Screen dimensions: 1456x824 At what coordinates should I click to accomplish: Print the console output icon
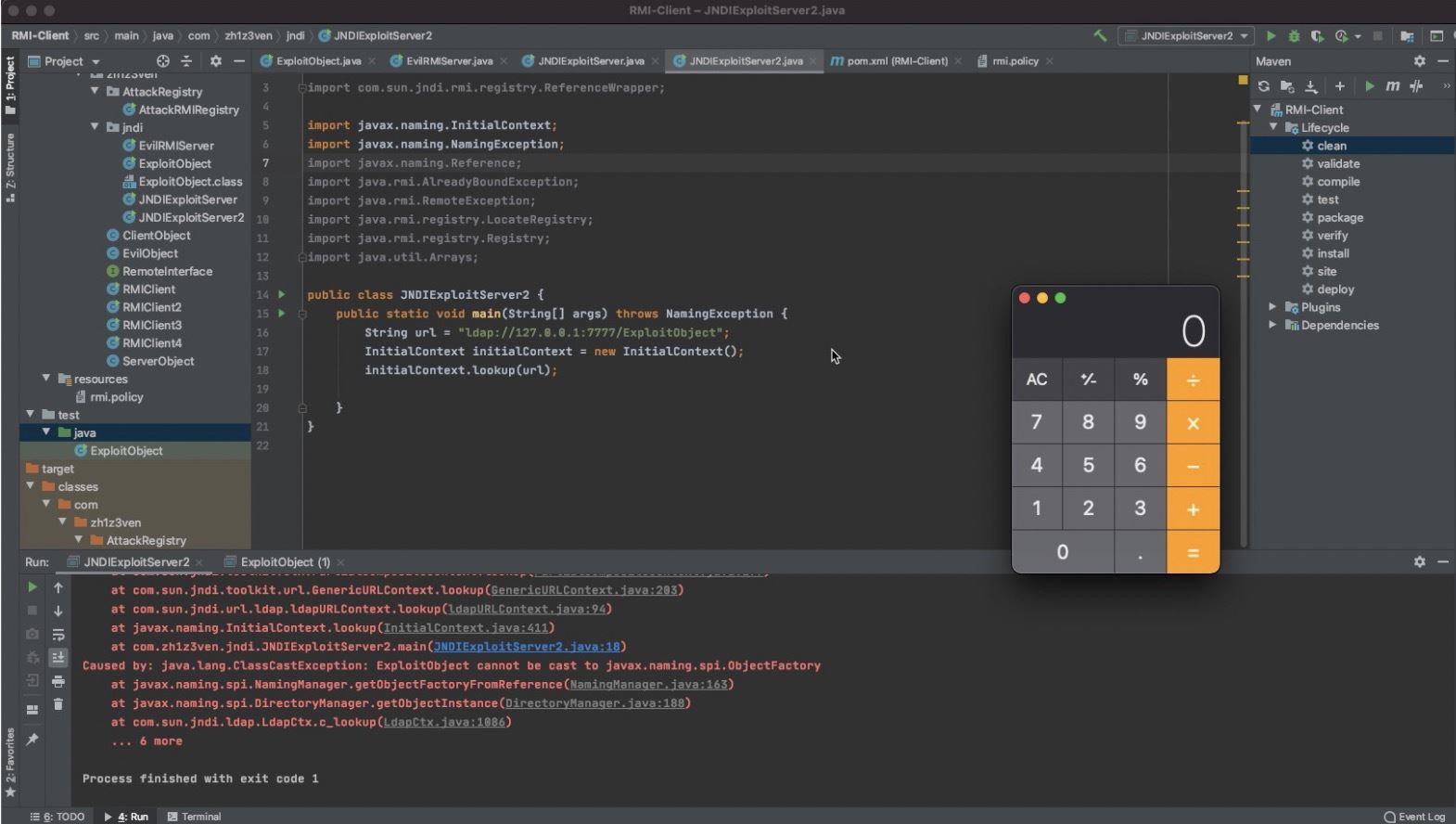tap(58, 681)
